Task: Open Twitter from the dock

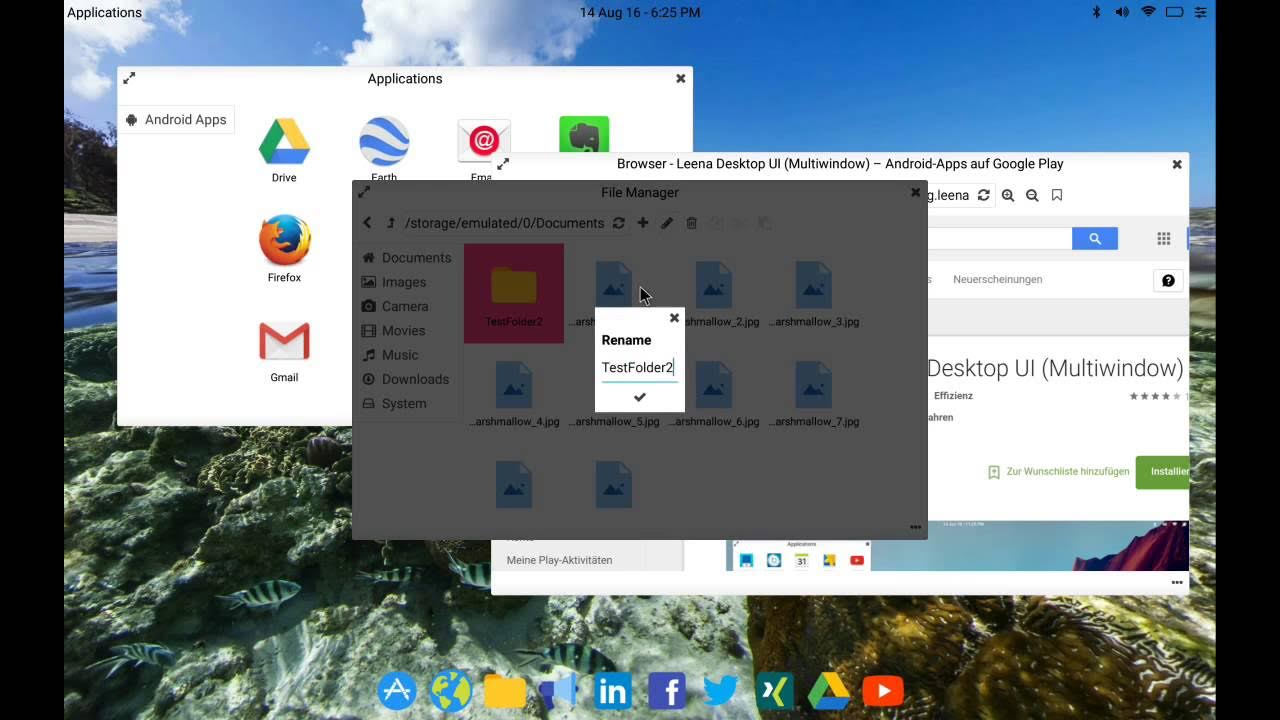Action: point(721,691)
